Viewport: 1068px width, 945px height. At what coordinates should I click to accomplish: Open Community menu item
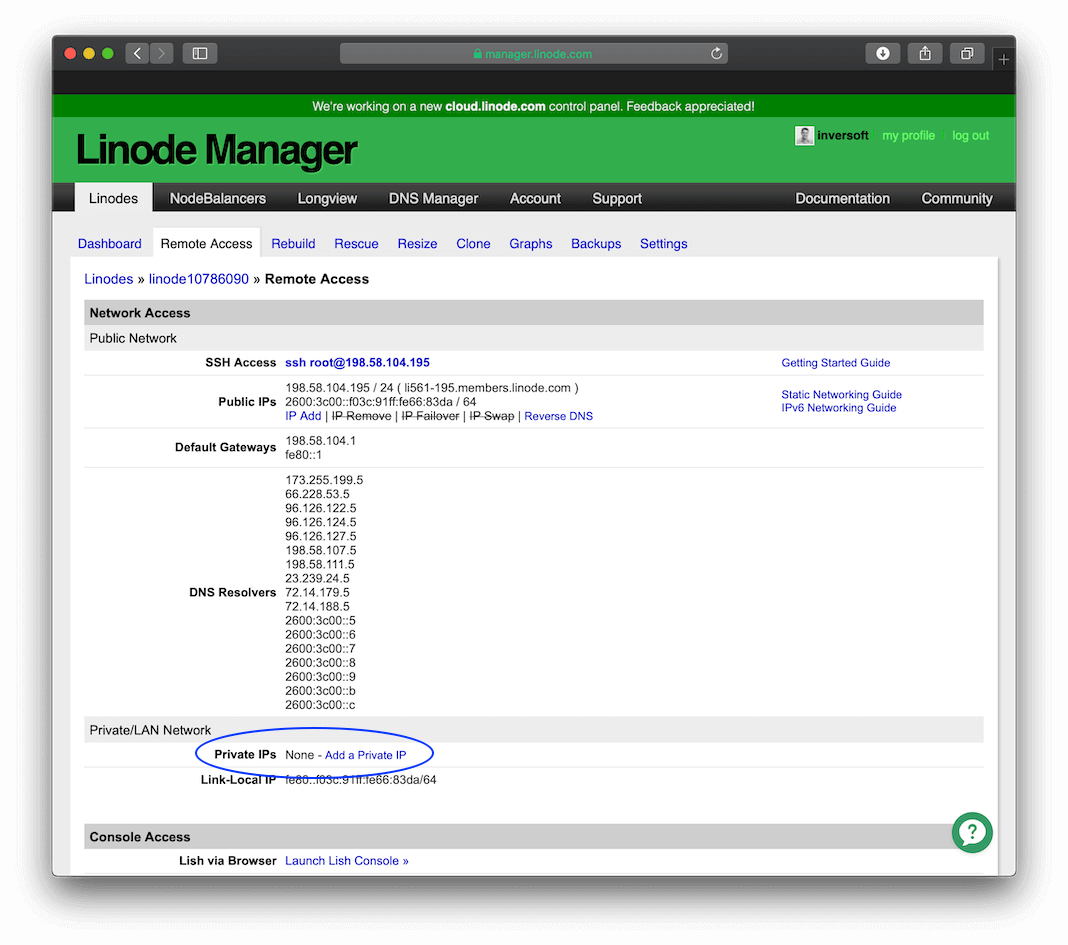(x=957, y=198)
